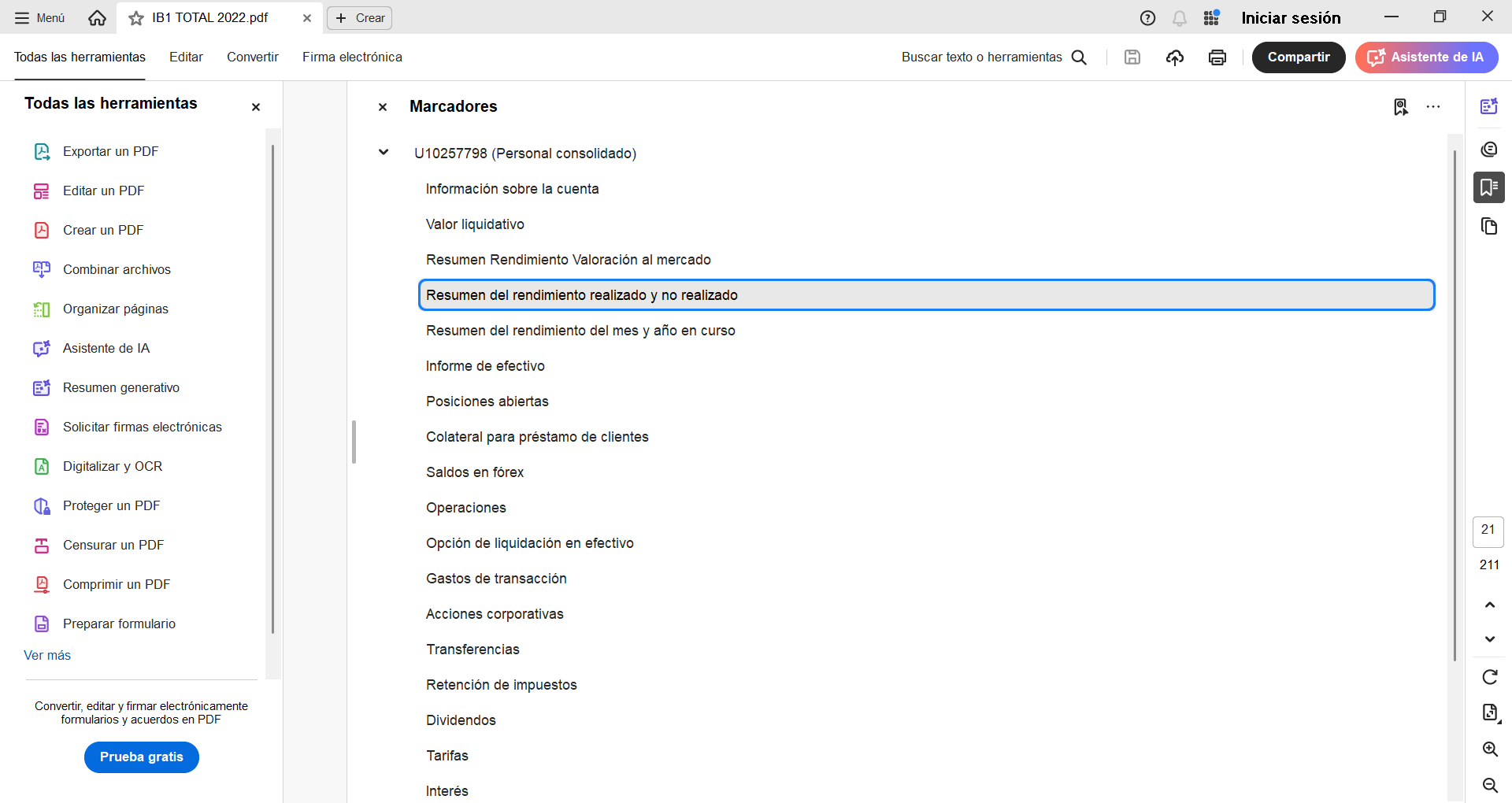Open Marcadores more options ellipsis
Screen dimensions: 1512x803
coord(1433,107)
